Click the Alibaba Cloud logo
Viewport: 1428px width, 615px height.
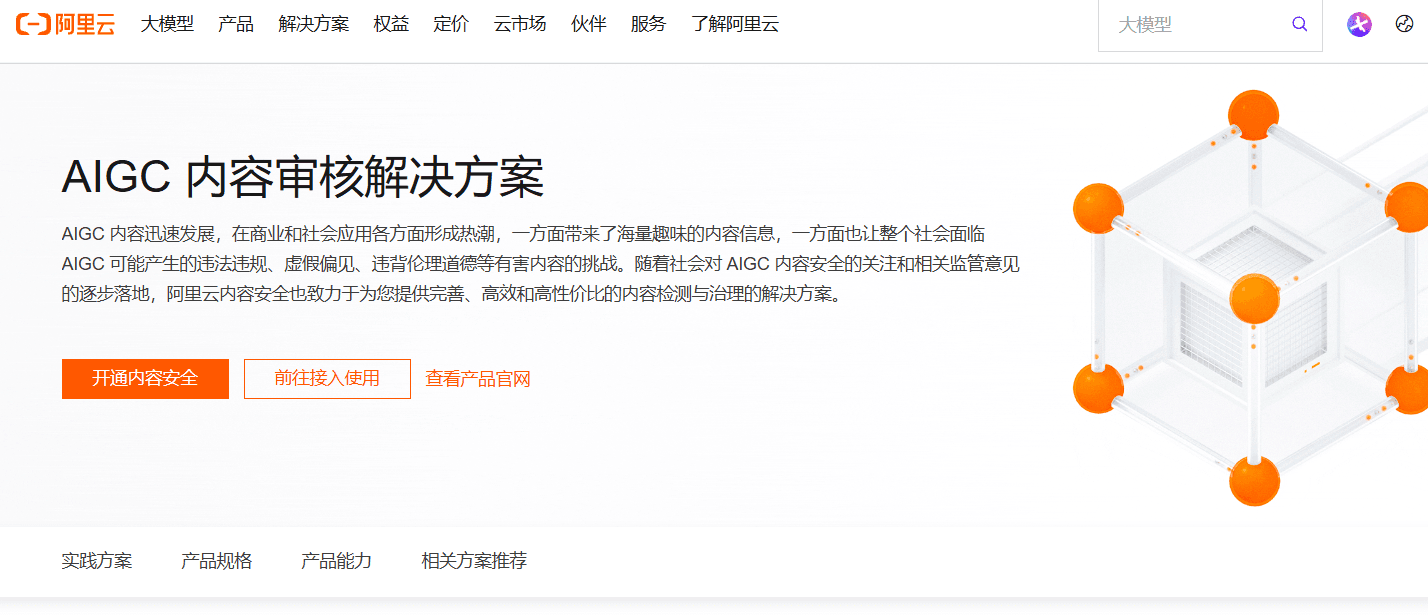pos(65,25)
